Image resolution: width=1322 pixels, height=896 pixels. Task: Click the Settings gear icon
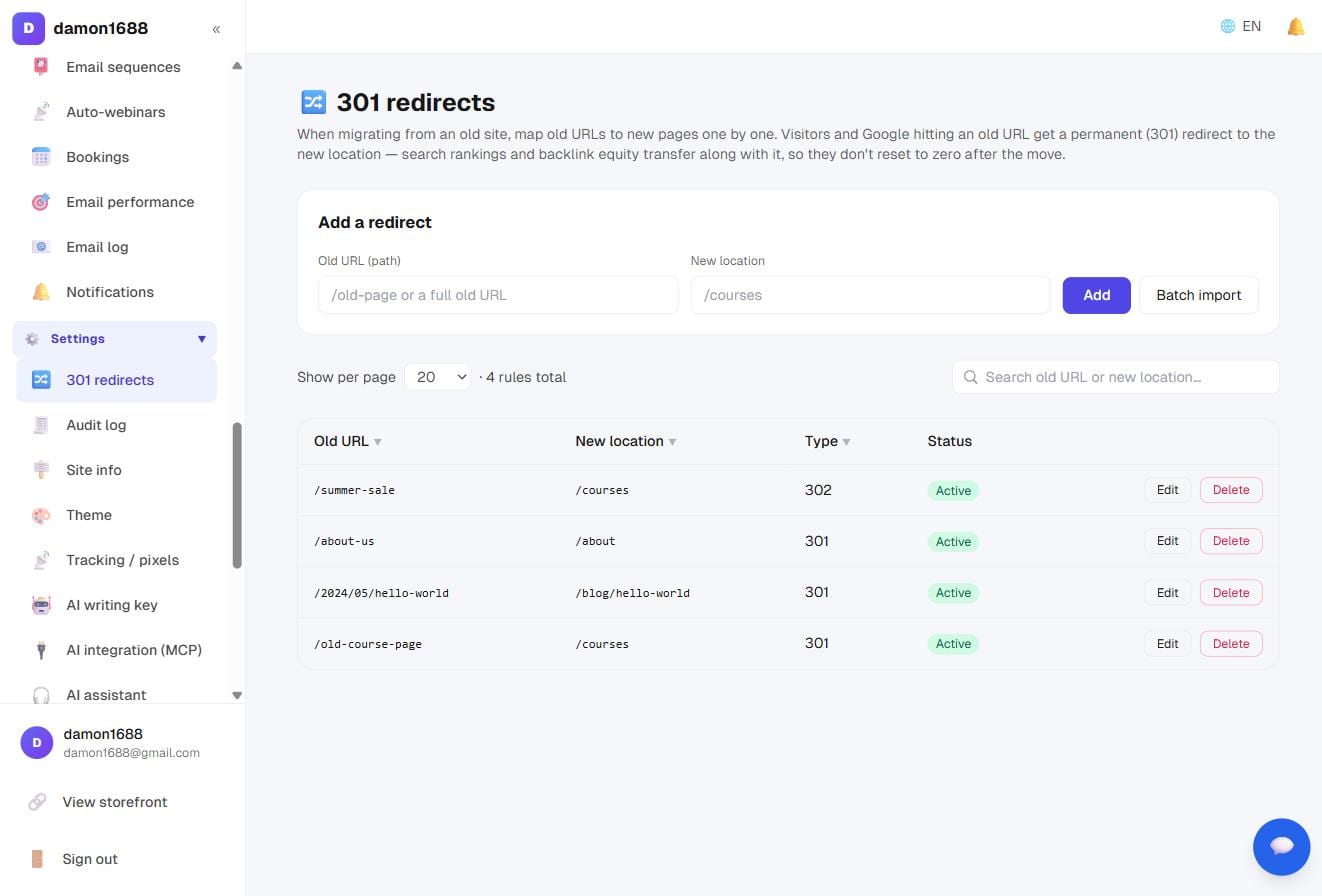point(32,339)
